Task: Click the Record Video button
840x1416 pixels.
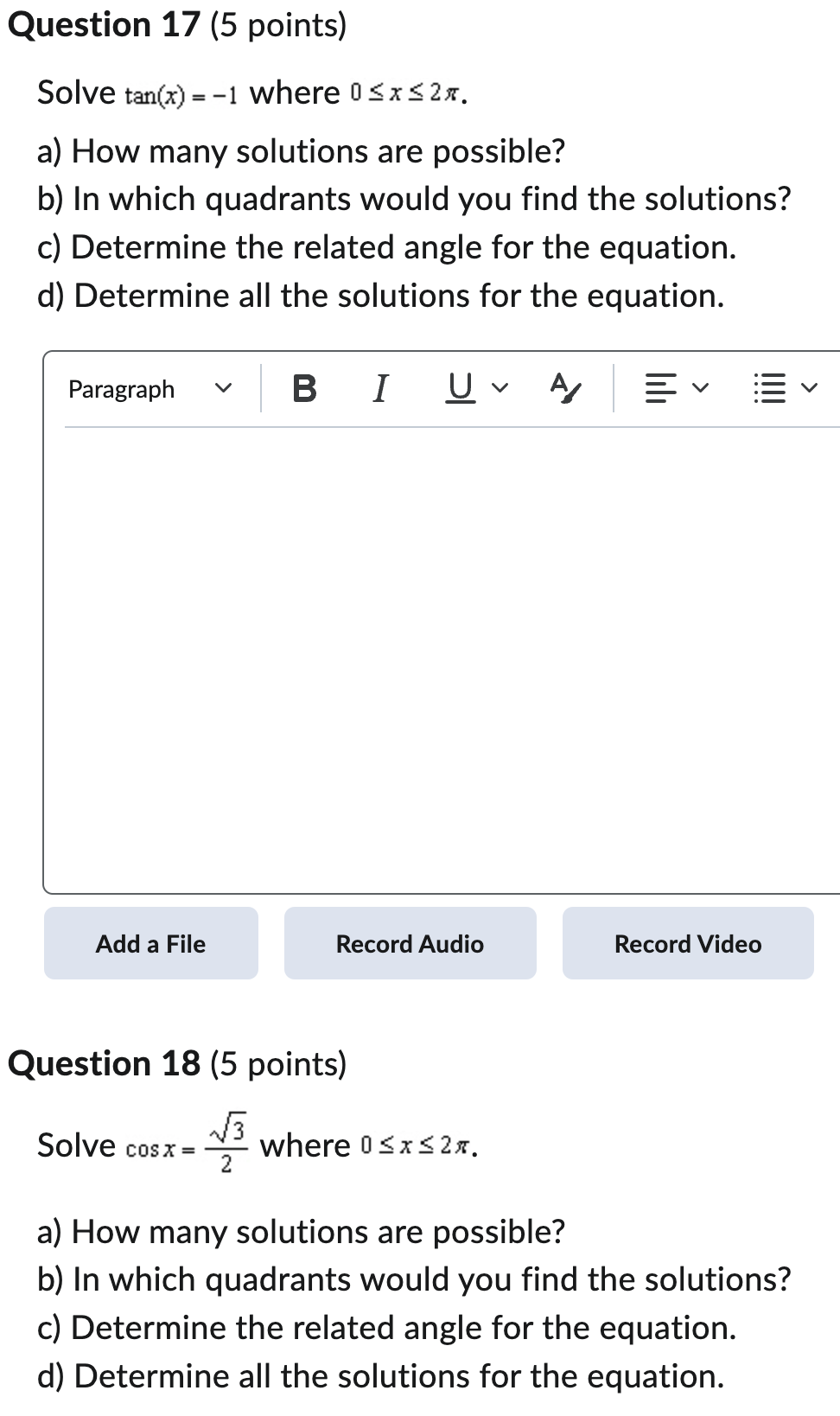Action: (x=687, y=943)
